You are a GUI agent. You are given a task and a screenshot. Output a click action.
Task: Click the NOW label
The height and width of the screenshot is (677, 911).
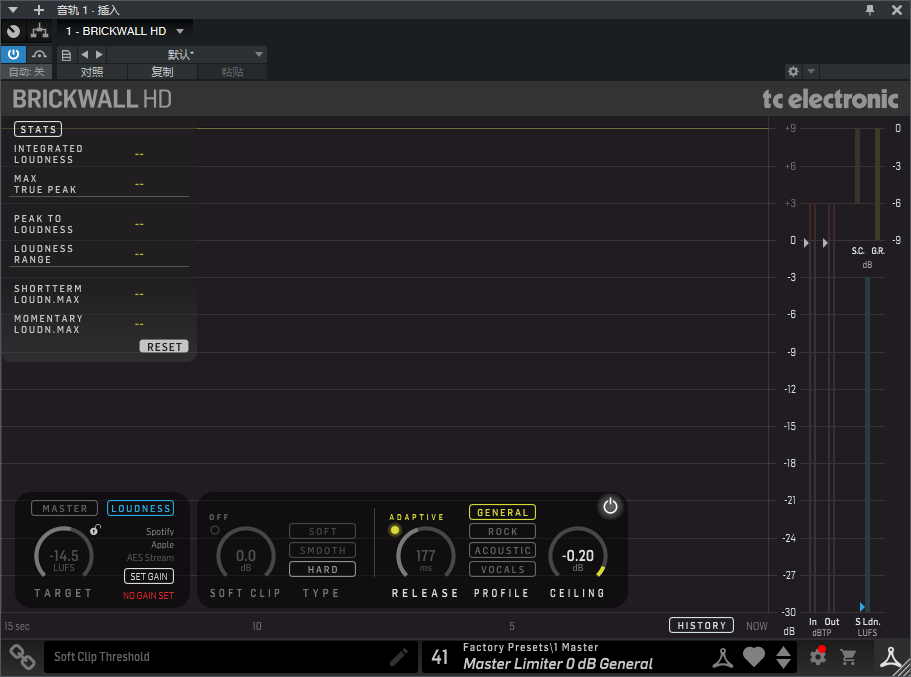[756, 626]
